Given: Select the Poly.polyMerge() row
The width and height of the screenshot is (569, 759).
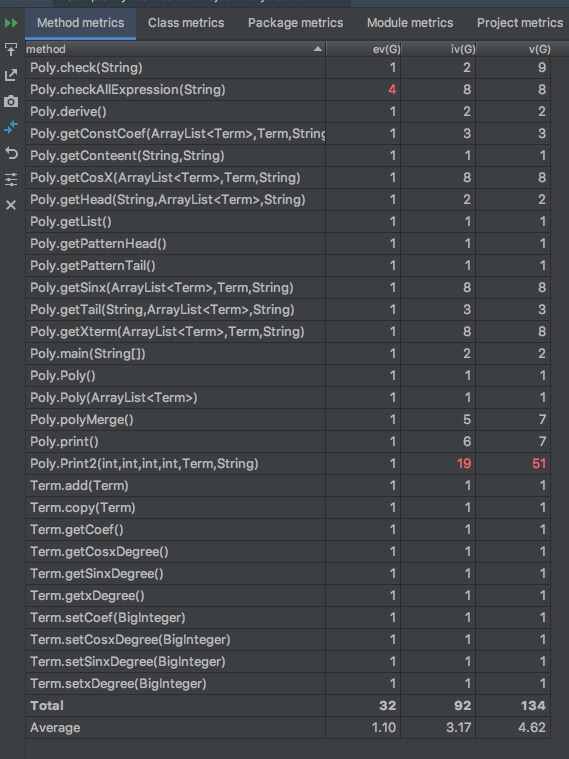Looking at the screenshot, I should 288,420.
